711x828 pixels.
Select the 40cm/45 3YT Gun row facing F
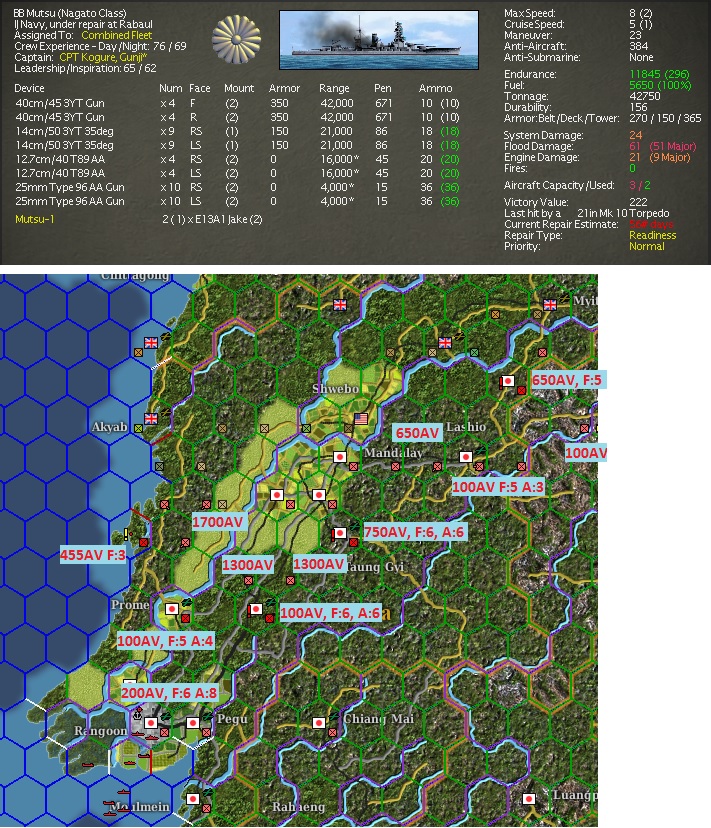tap(237, 103)
